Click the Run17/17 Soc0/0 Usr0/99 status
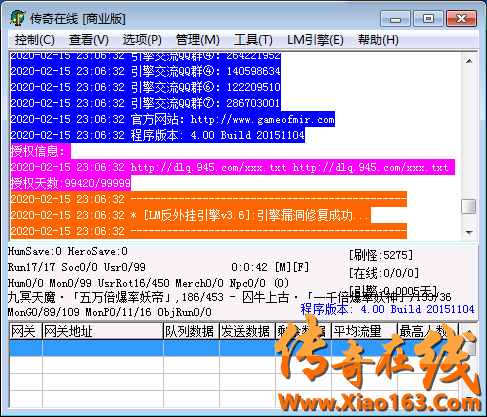487x417 pixels. 77,267
